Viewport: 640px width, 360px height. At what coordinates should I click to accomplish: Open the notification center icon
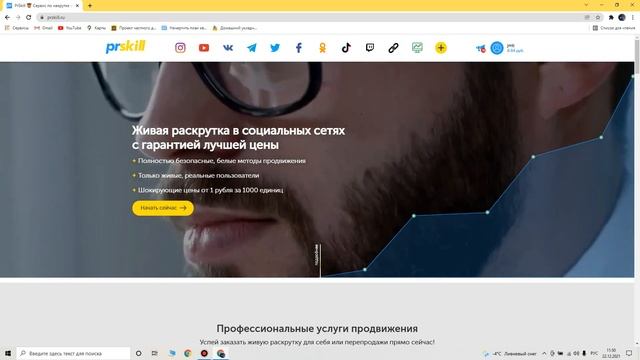(x=629, y=353)
